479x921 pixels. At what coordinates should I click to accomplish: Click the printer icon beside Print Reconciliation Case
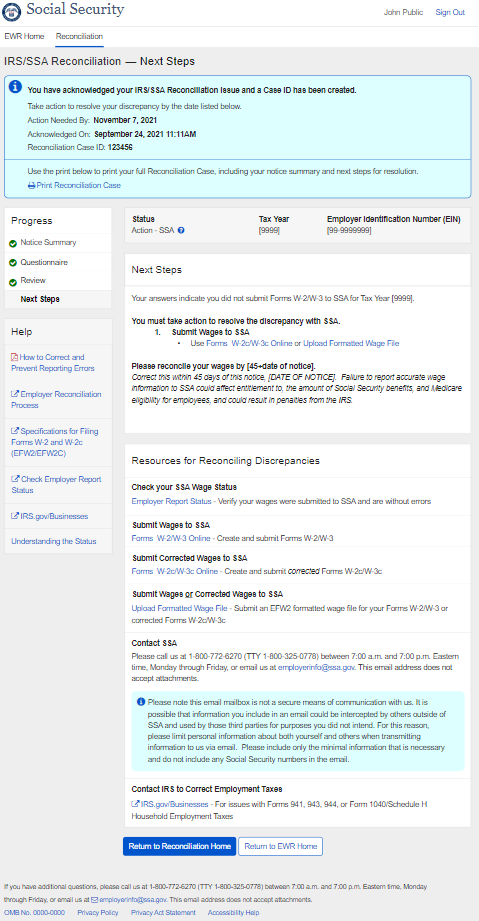pos(32,186)
